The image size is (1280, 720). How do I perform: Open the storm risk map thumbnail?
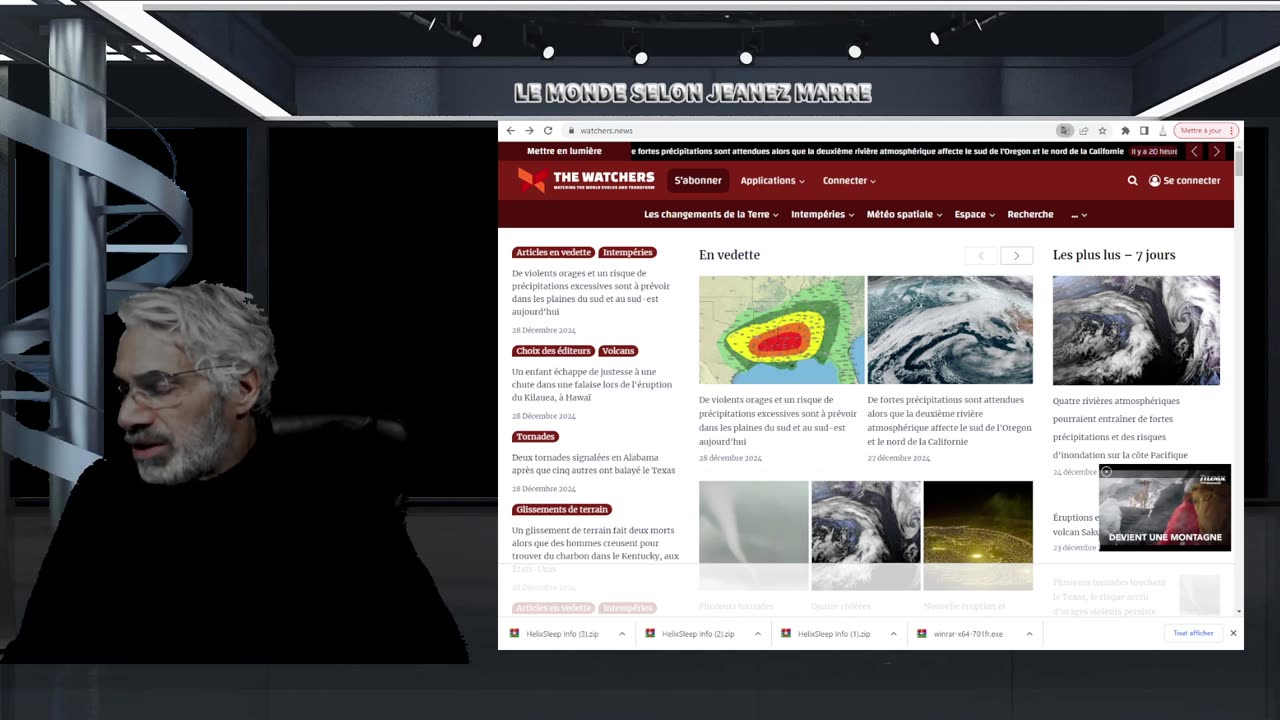pyautogui.click(x=781, y=330)
